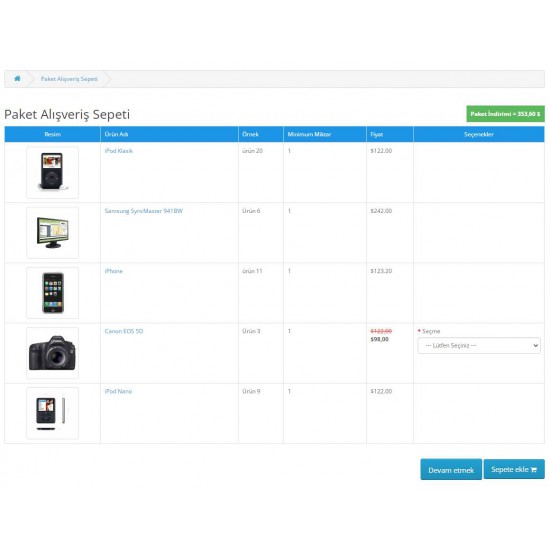This screenshot has width=550, height=550.
Task: Open the iPod Klasik product link
Action: 119,151
